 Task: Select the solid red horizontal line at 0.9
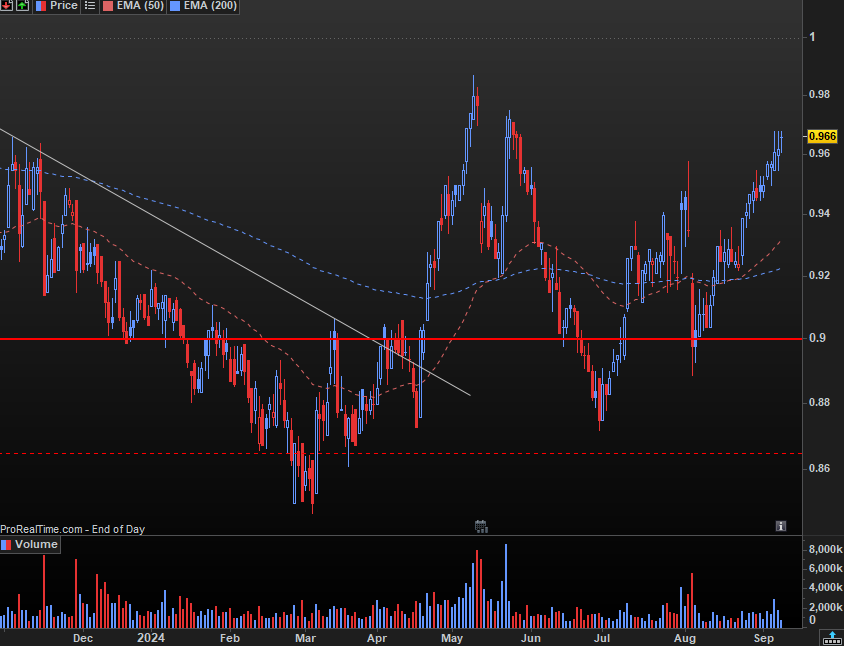401,339
